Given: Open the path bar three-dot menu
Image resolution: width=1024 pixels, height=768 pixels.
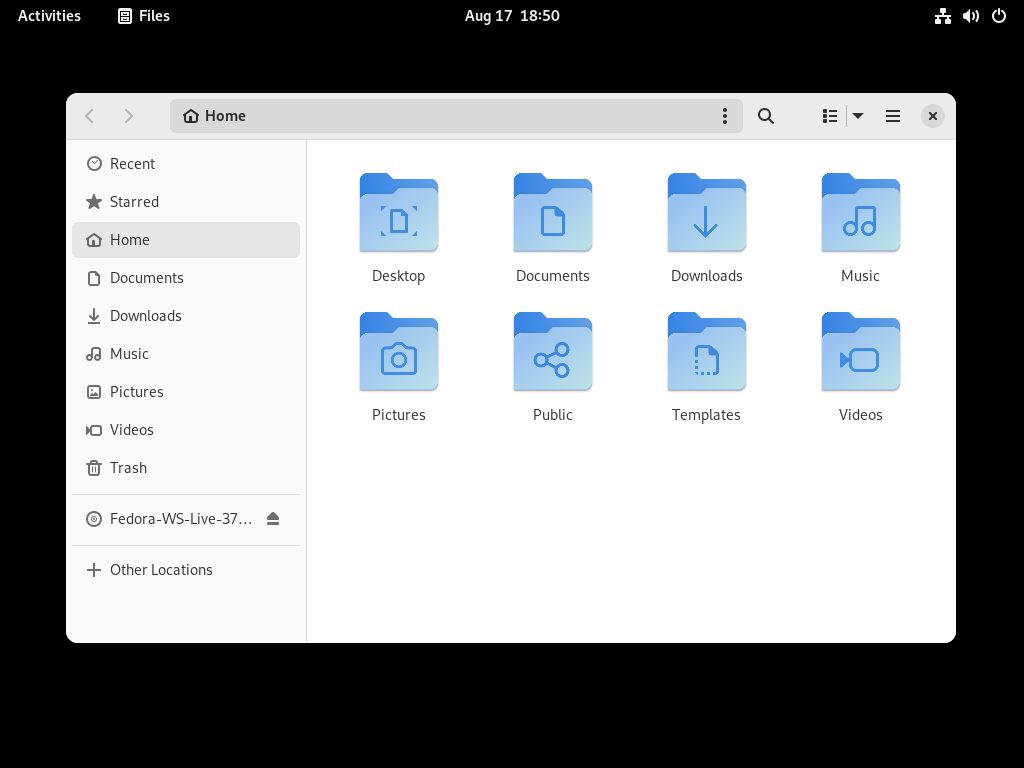Looking at the screenshot, I should tap(724, 116).
